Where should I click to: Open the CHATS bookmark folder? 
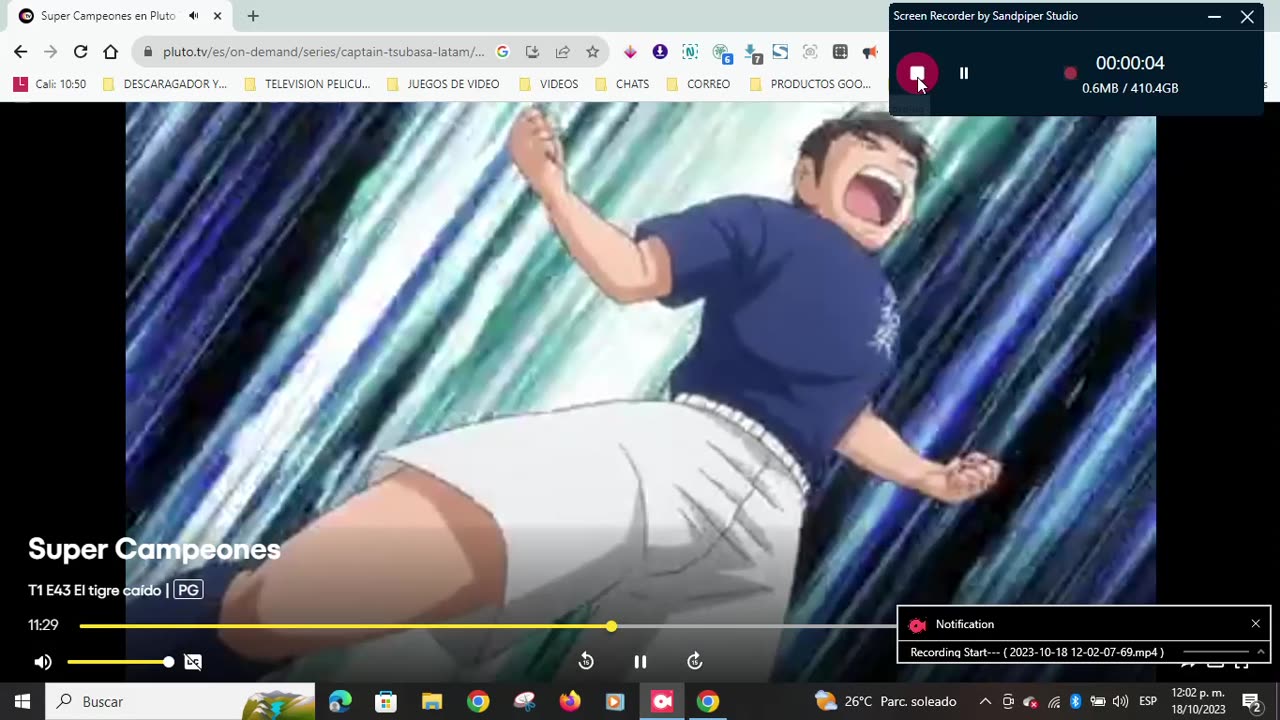click(622, 84)
